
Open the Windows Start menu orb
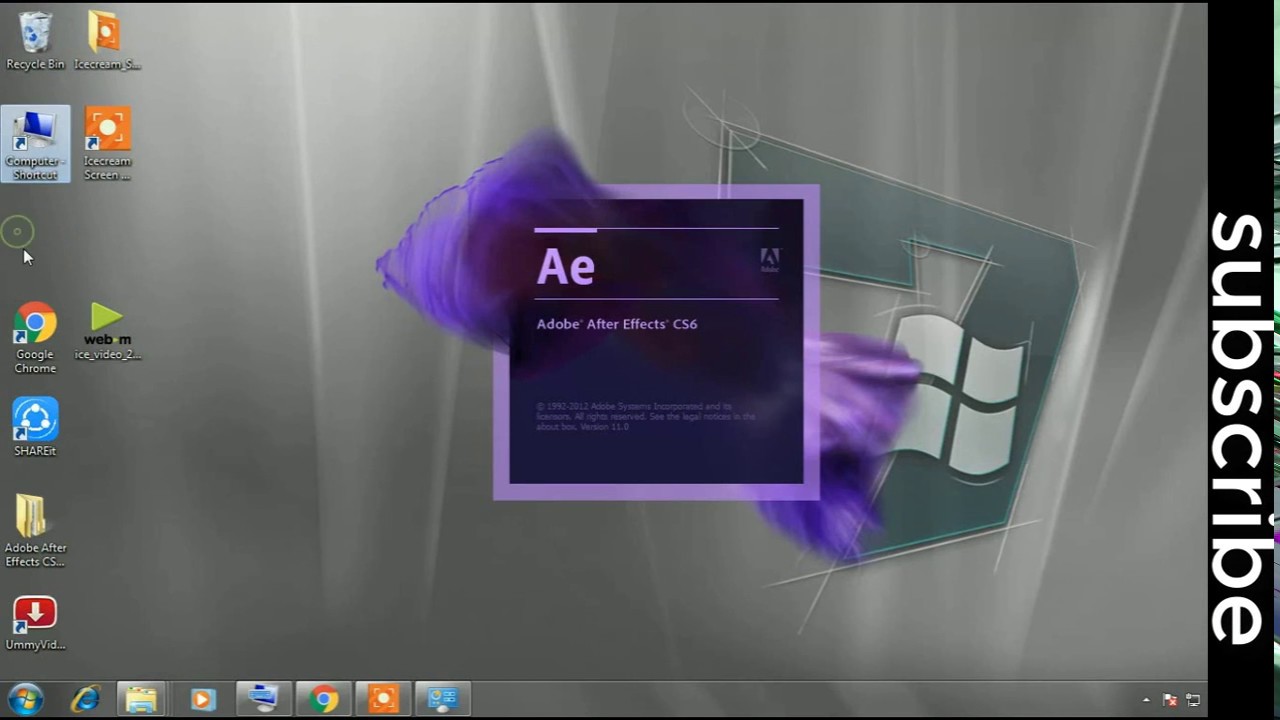coord(25,699)
